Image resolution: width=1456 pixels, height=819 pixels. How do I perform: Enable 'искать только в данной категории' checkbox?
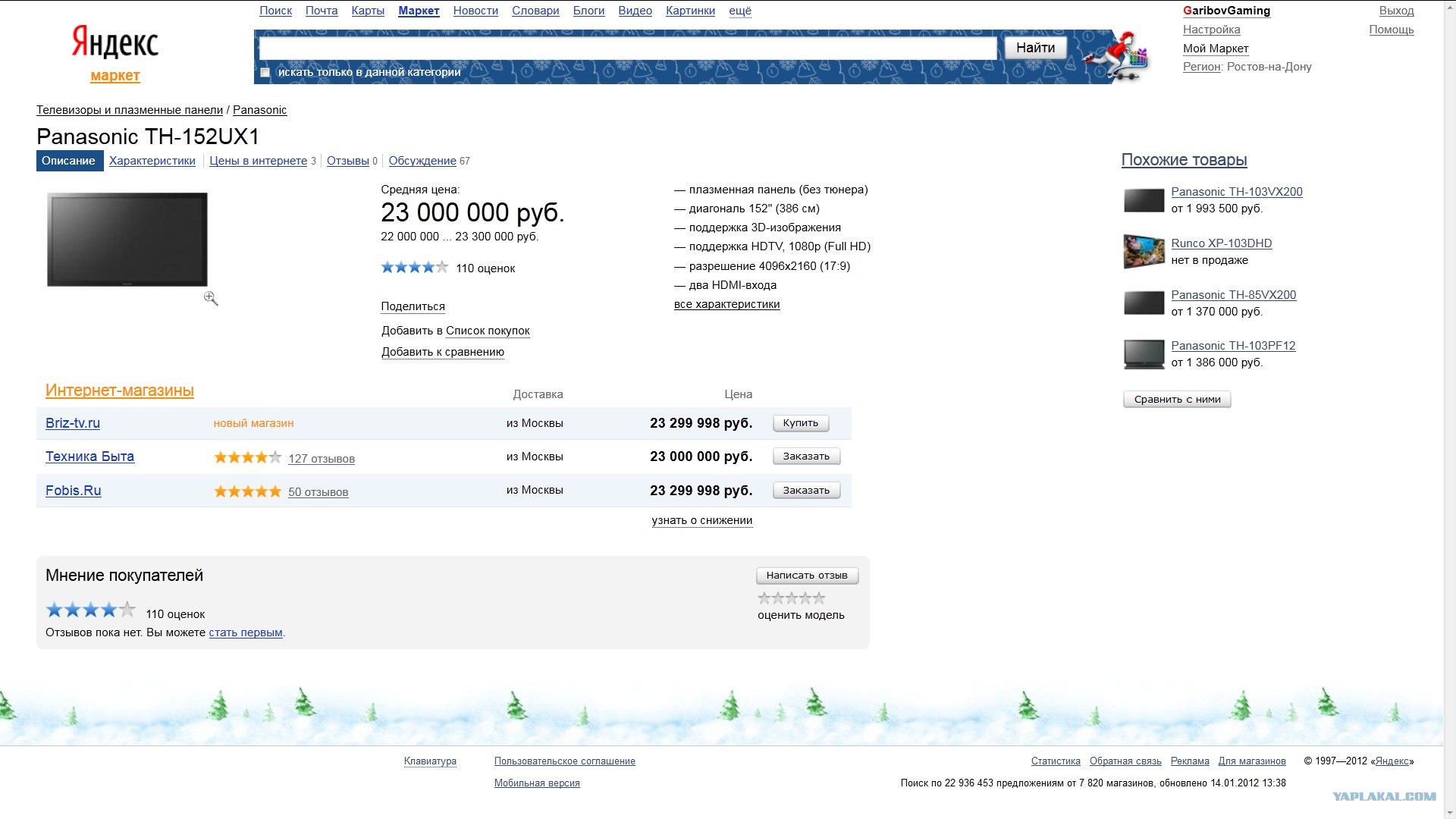pos(265,73)
